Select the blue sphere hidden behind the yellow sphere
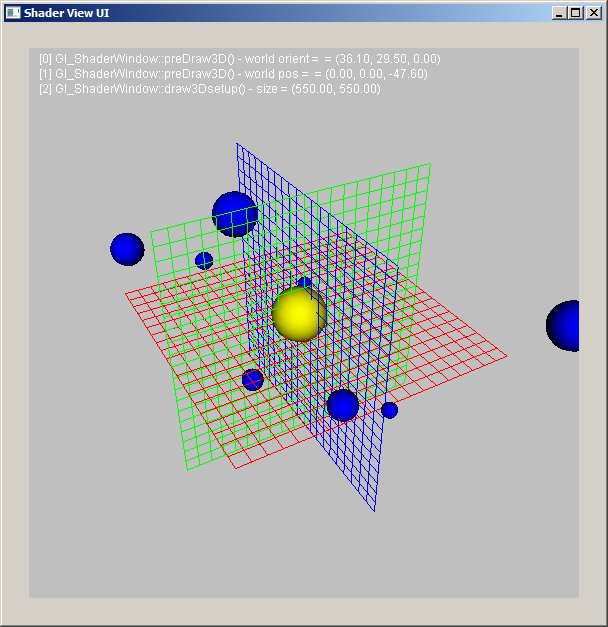Viewport: 608px width, 627px height. (x=304, y=283)
